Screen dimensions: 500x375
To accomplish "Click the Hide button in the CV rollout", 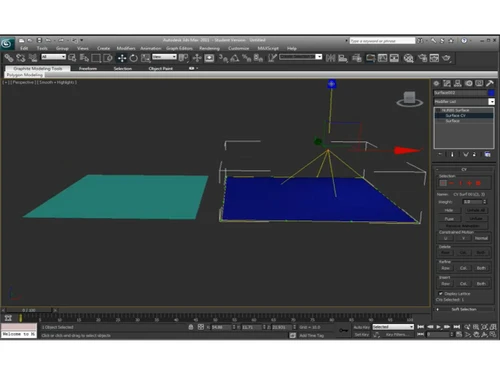I will point(449,210).
